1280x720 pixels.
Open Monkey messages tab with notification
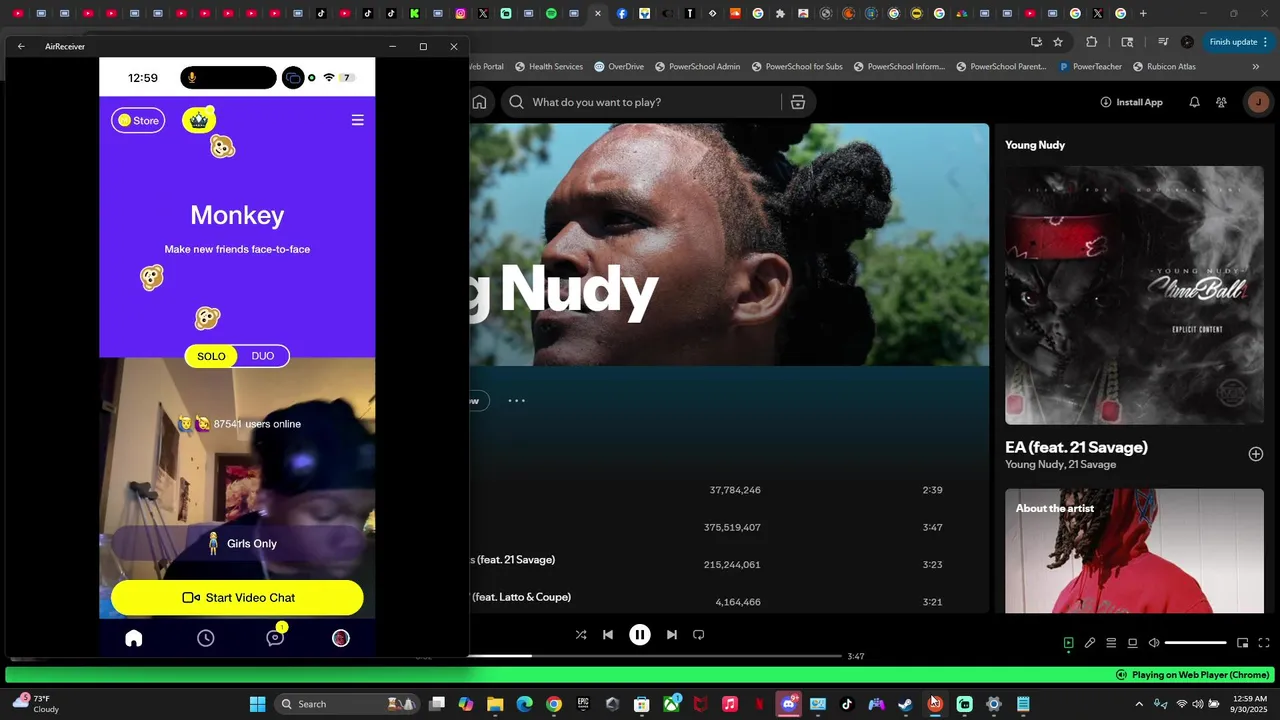[275, 637]
